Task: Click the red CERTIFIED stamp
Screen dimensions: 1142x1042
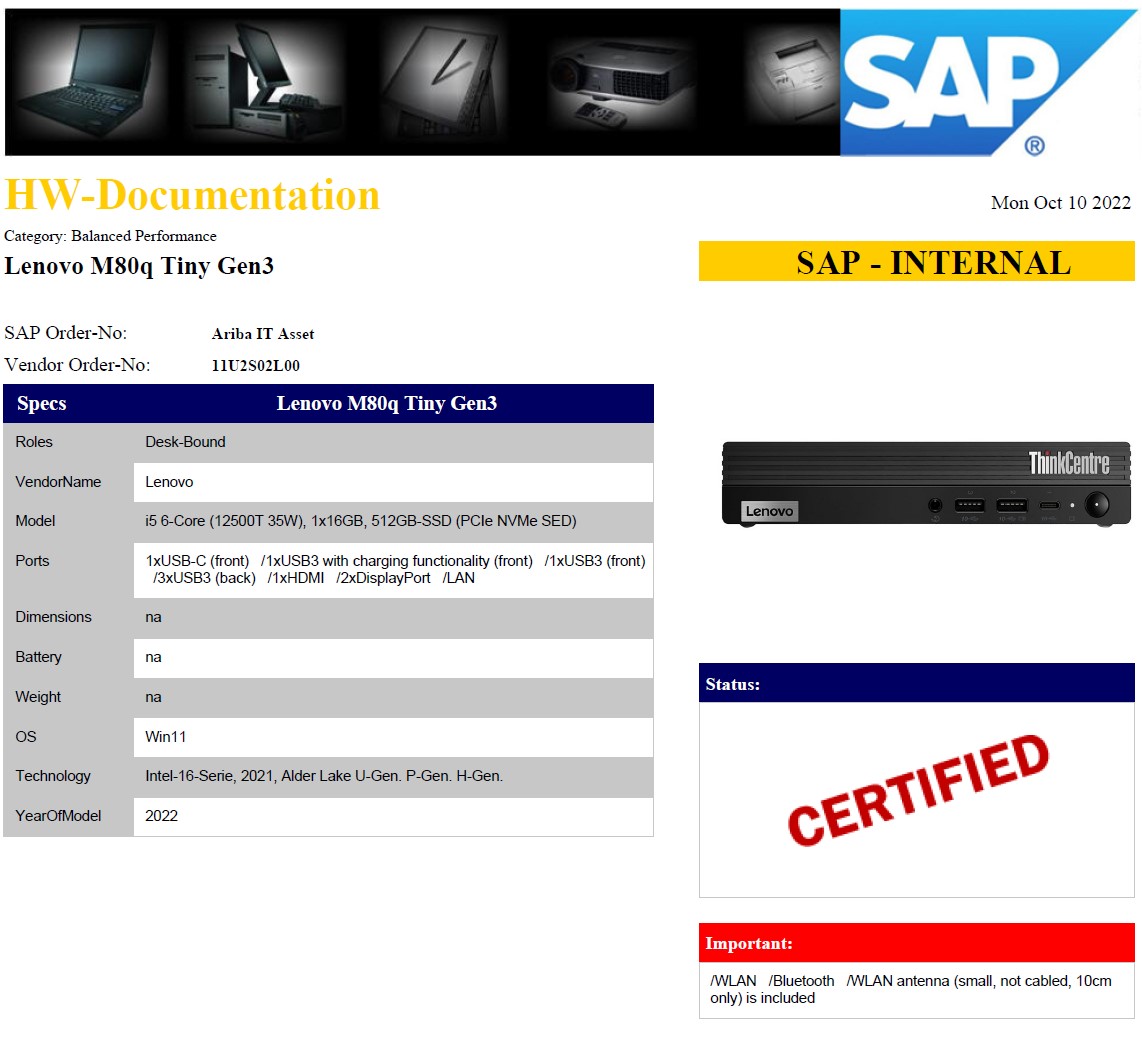Action: (917, 789)
